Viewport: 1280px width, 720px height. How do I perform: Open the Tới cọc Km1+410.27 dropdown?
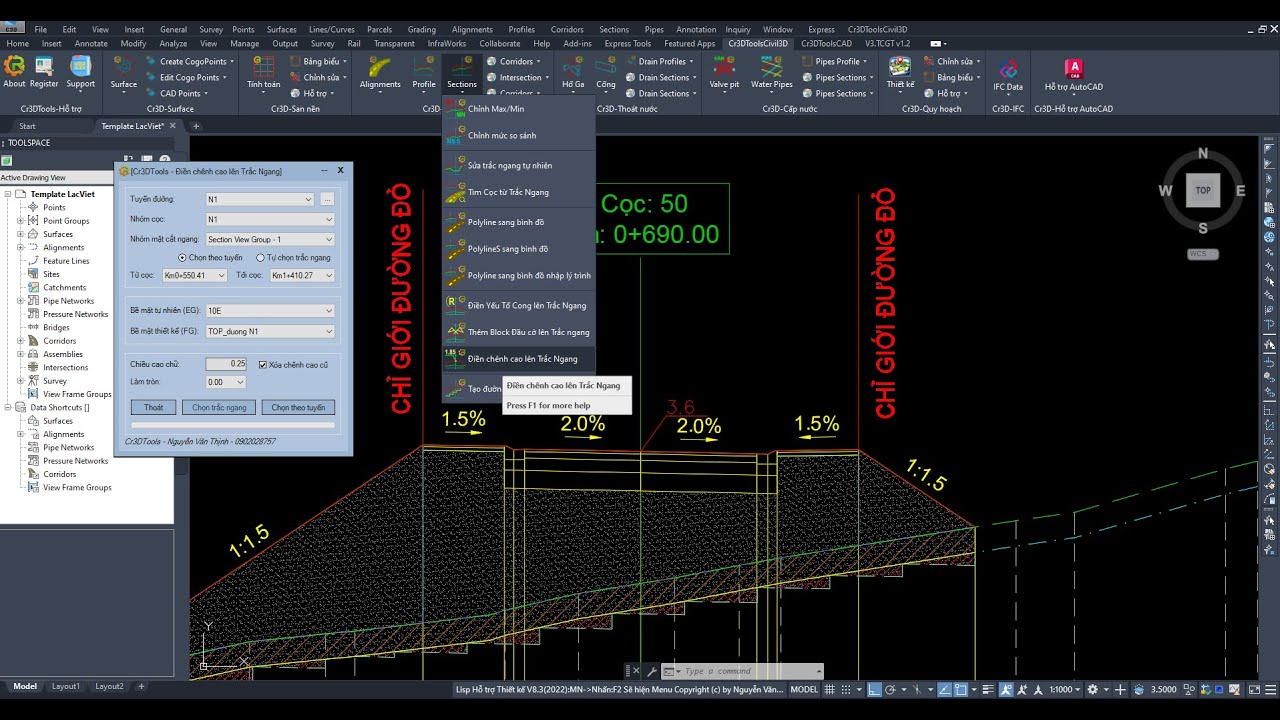pyautogui.click(x=302, y=275)
